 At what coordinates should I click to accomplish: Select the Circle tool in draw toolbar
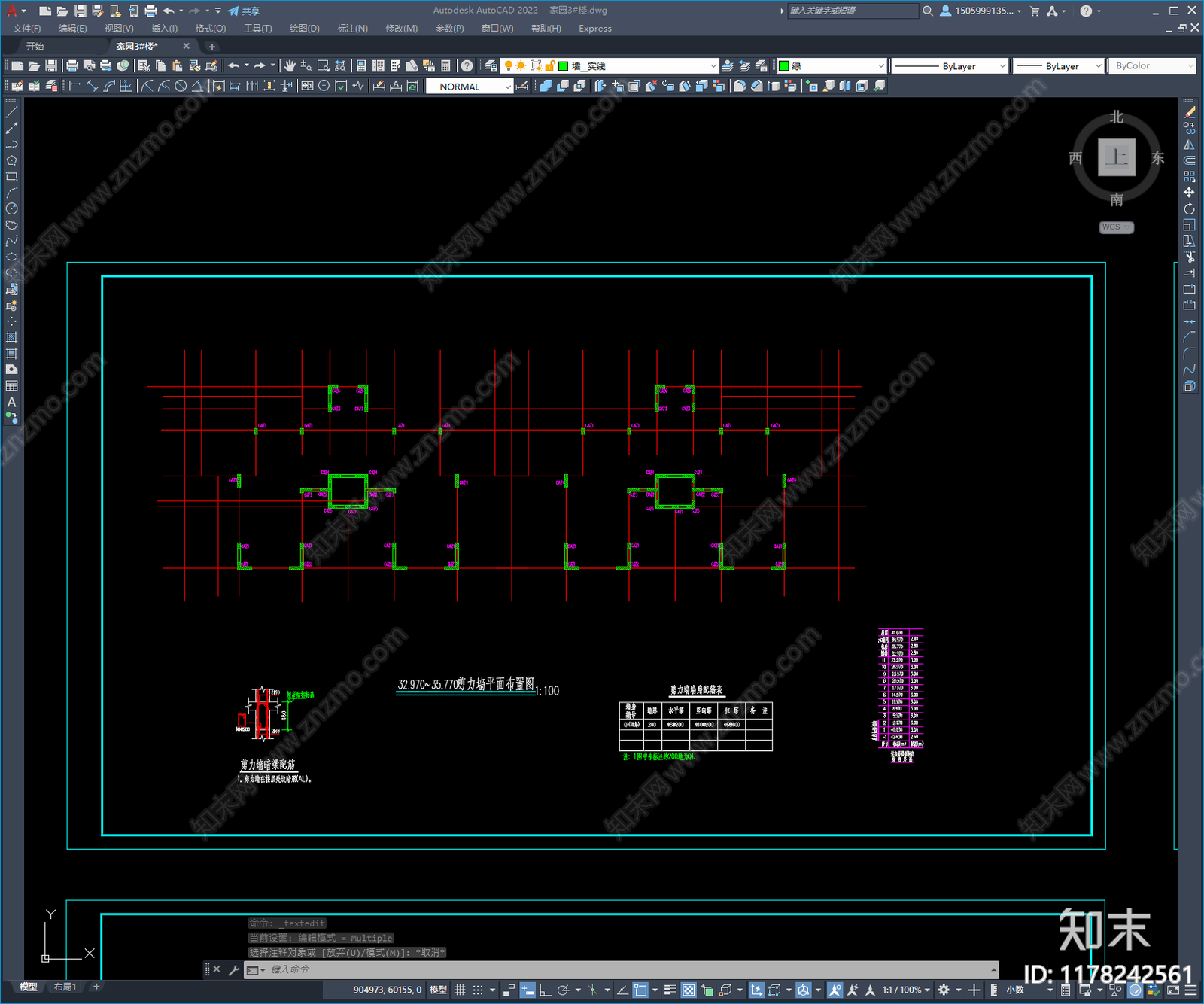(x=11, y=209)
